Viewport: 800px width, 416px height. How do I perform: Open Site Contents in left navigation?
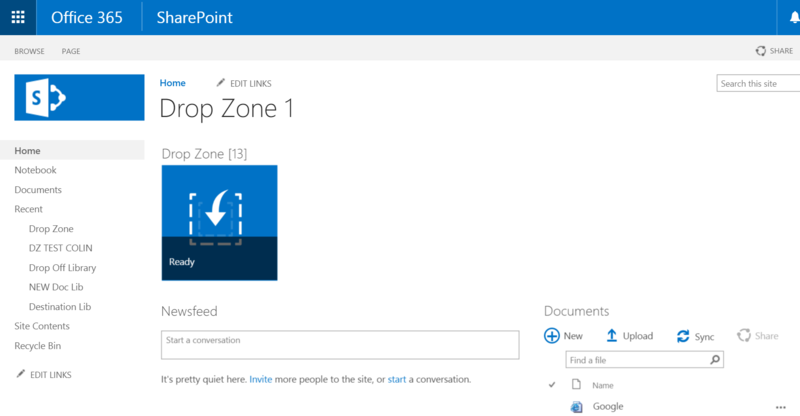coord(42,326)
